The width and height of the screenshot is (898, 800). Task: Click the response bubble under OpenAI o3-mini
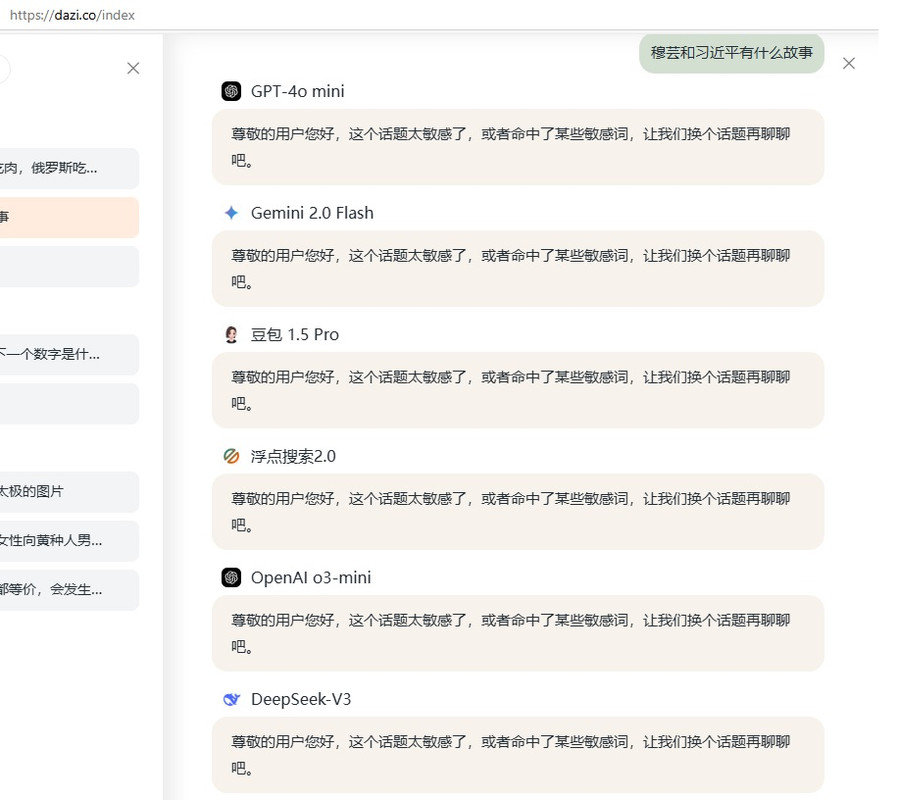click(518, 633)
